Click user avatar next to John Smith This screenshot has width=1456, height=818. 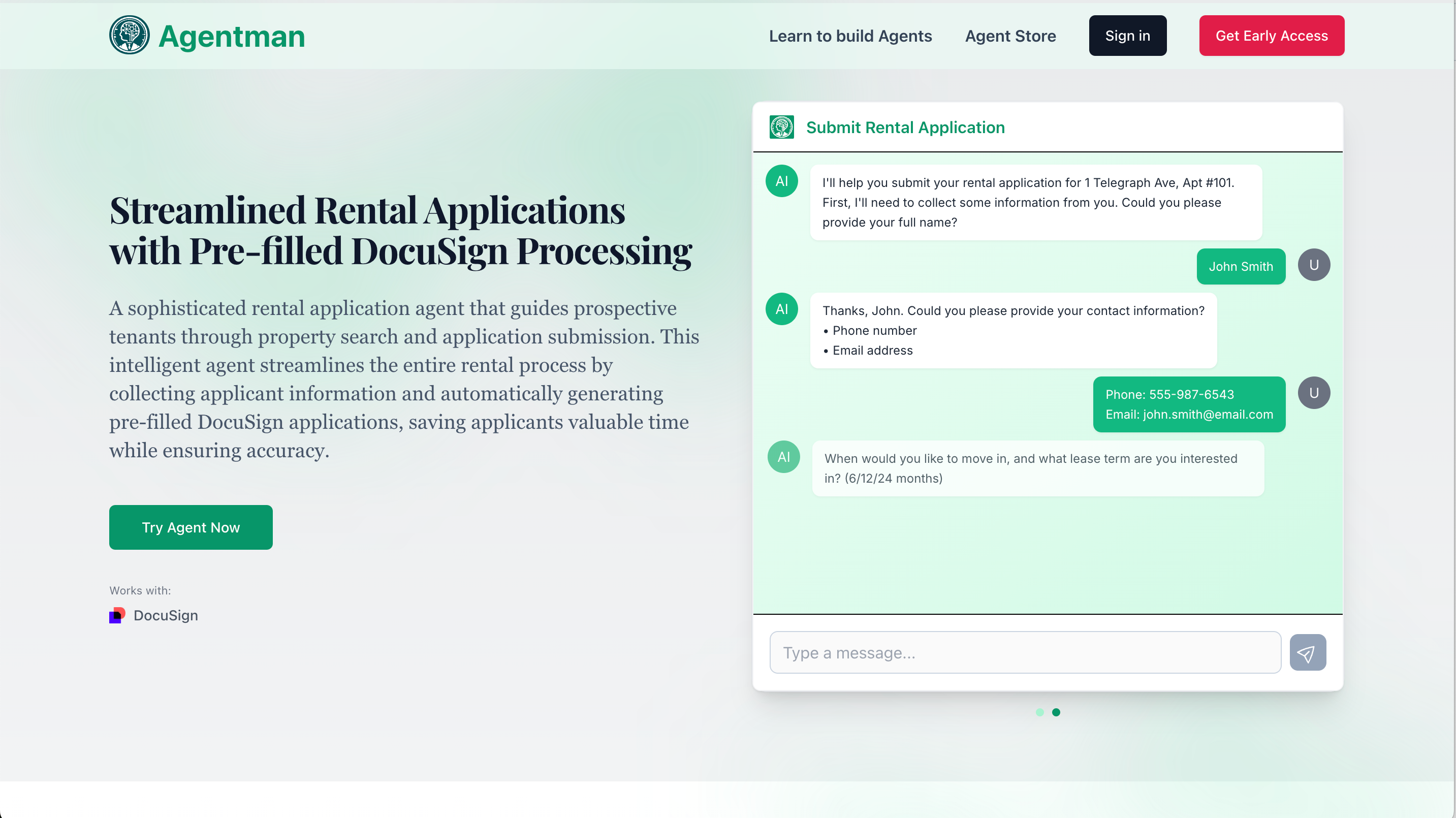point(1313,265)
